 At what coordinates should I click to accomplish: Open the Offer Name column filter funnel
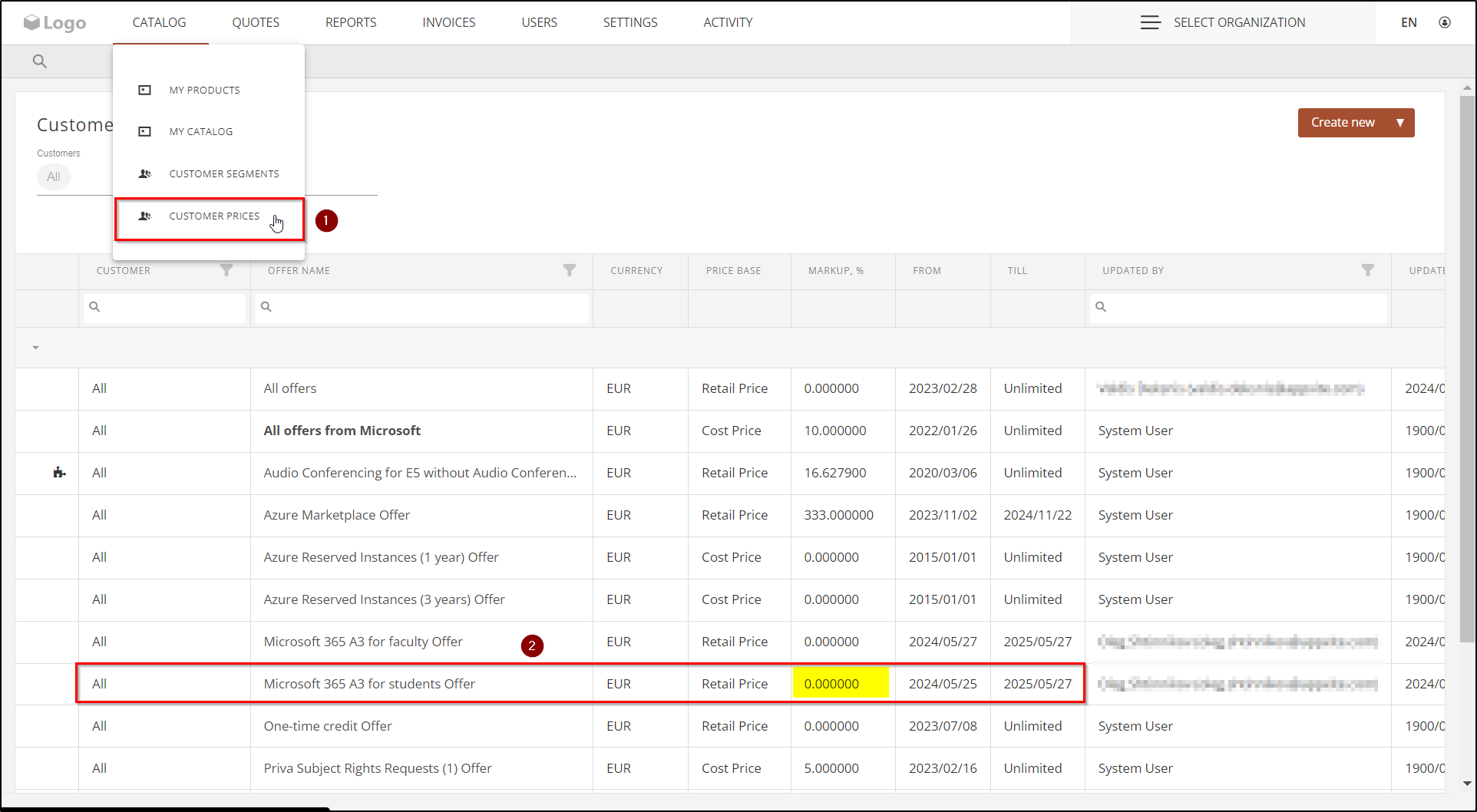(570, 270)
